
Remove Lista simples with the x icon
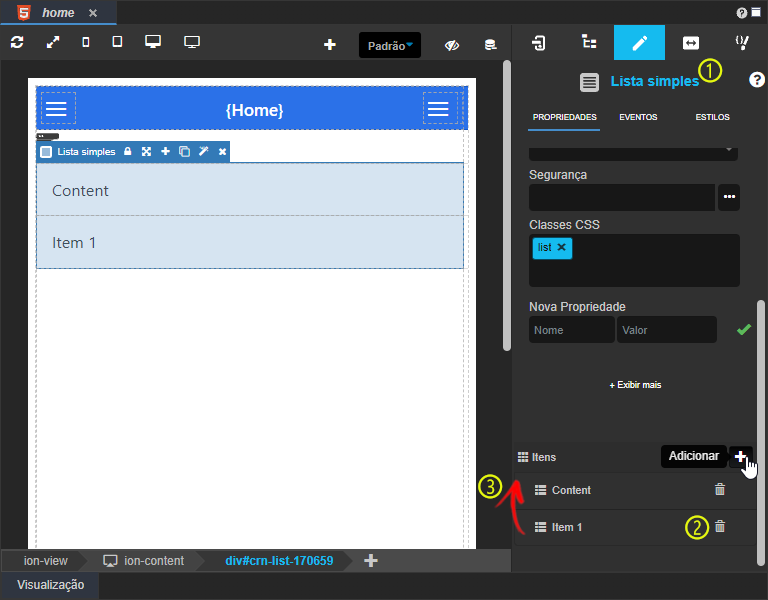(222, 152)
